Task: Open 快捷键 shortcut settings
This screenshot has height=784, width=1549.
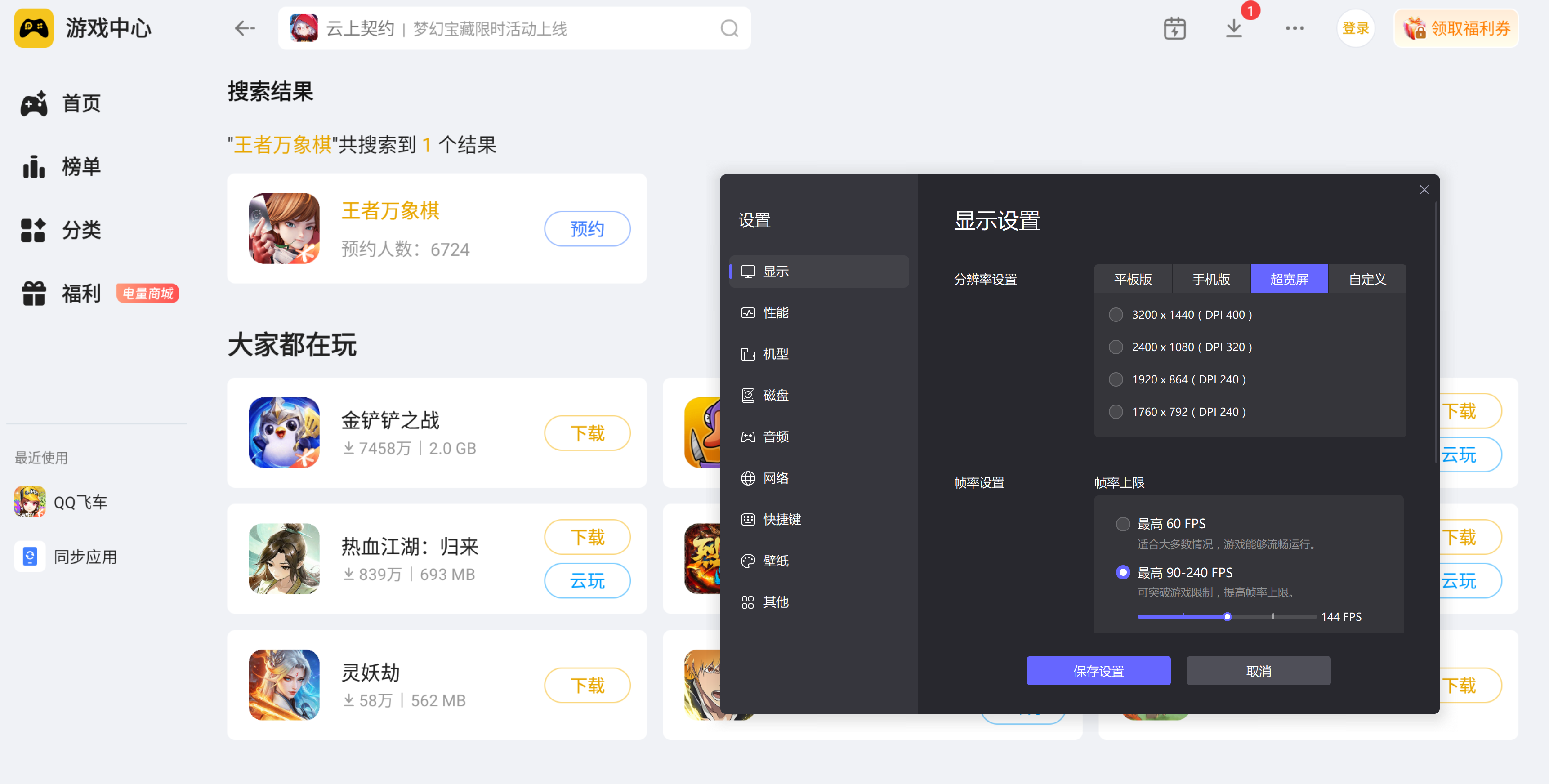Action: pyautogui.click(x=781, y=520)
